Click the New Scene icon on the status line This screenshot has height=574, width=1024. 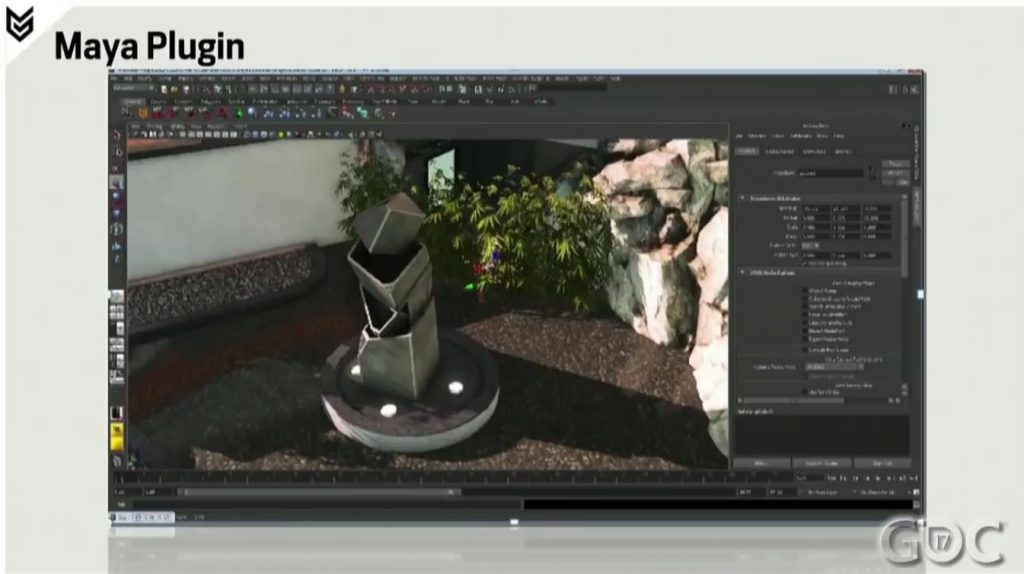pos(164,89)
